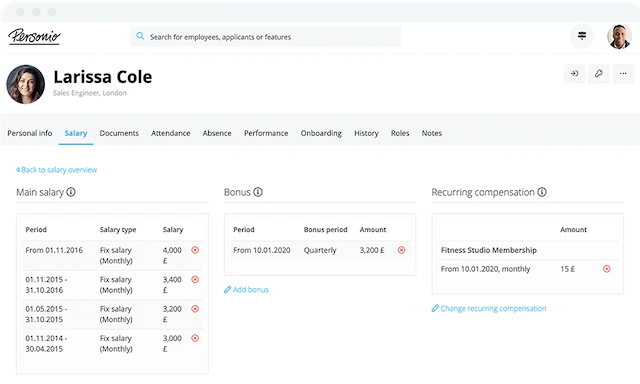The image size is (640, 384).
Task: Remove the Fitness Studio Membership compensation
Action: pyautogui.click(x=607, y=269)
